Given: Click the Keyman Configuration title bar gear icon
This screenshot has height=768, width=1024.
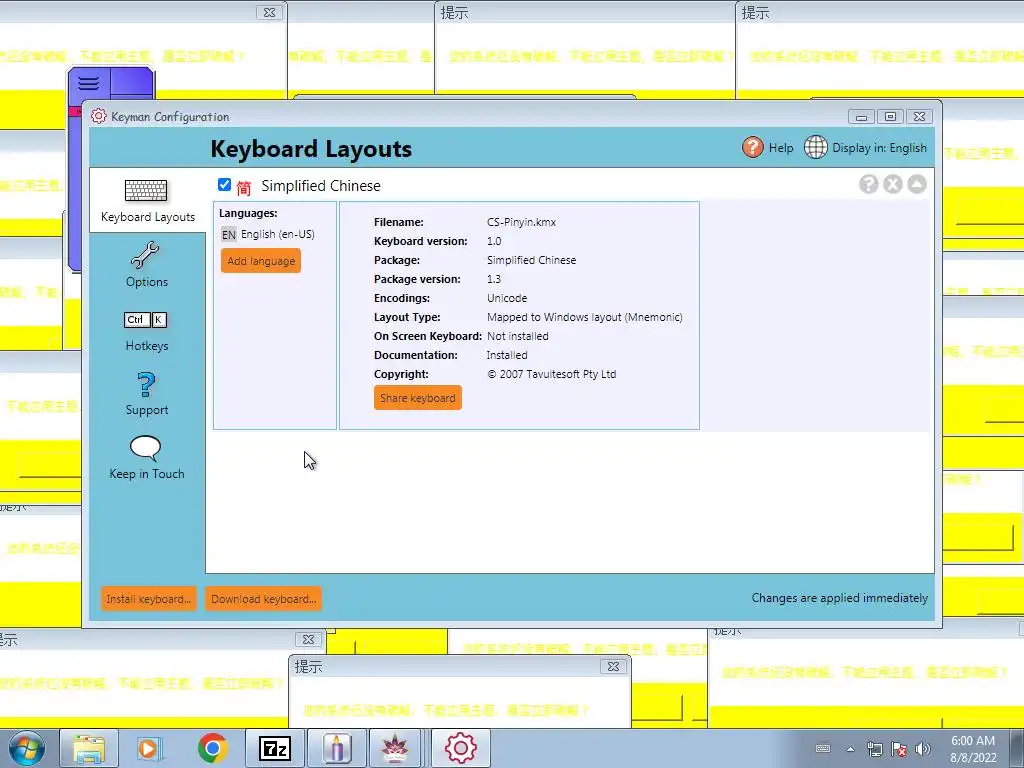Looking at the screenshot, I should tap(99, 116).
